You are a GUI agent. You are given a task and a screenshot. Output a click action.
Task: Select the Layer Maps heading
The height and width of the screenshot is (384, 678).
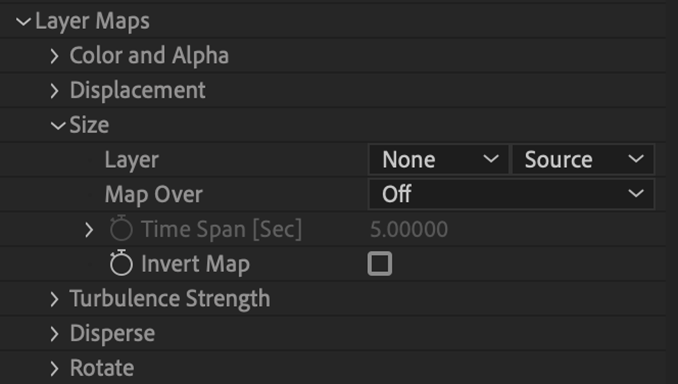[x=92, y=22]
